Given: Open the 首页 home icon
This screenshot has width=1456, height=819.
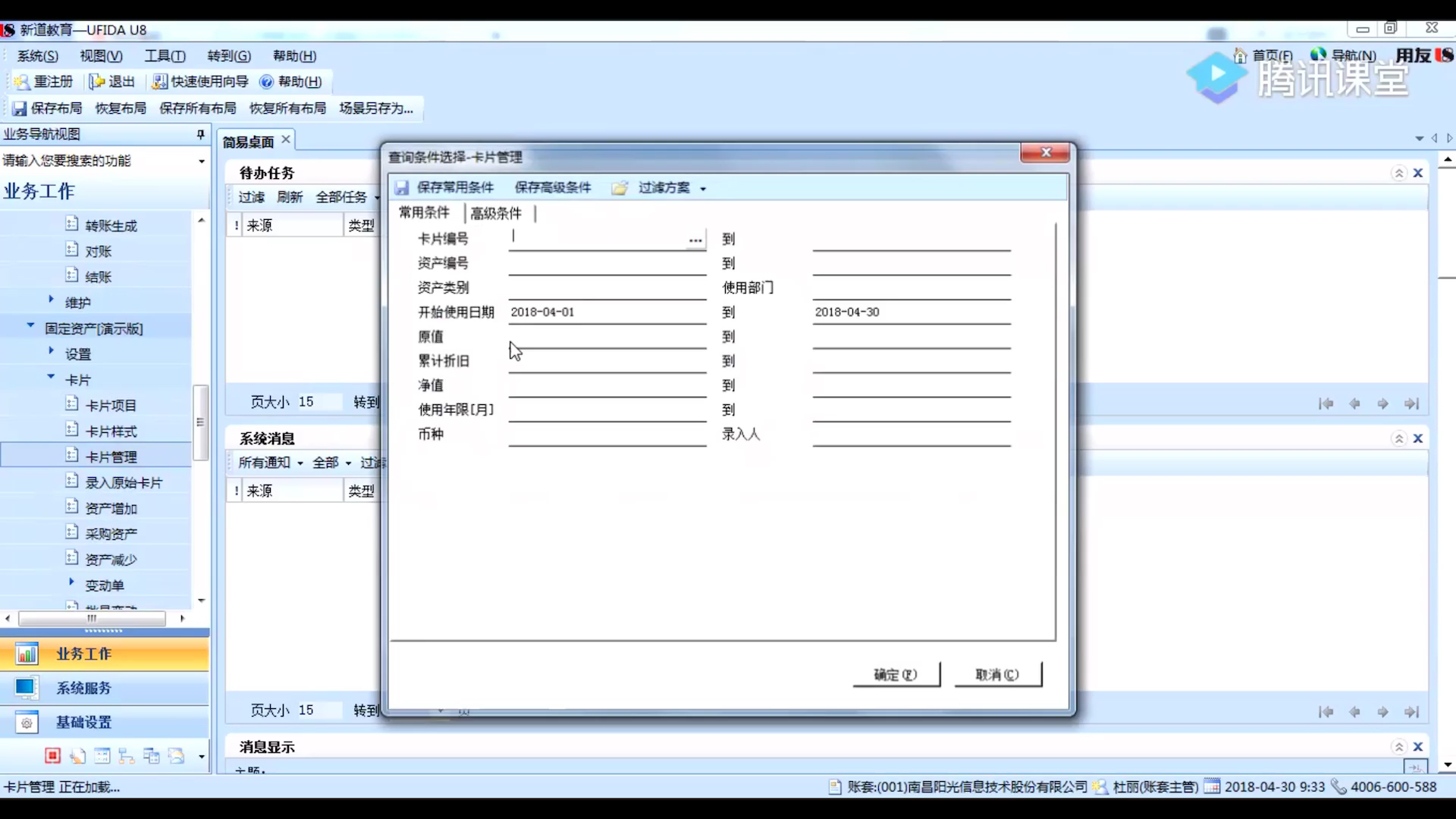Looking at the screenshot, I should tap(1241, 55).
